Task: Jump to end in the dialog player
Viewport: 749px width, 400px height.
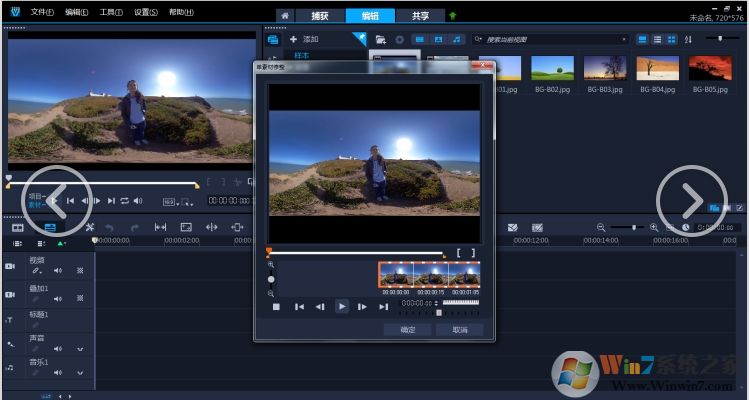Action: click(x=383, y=307)
